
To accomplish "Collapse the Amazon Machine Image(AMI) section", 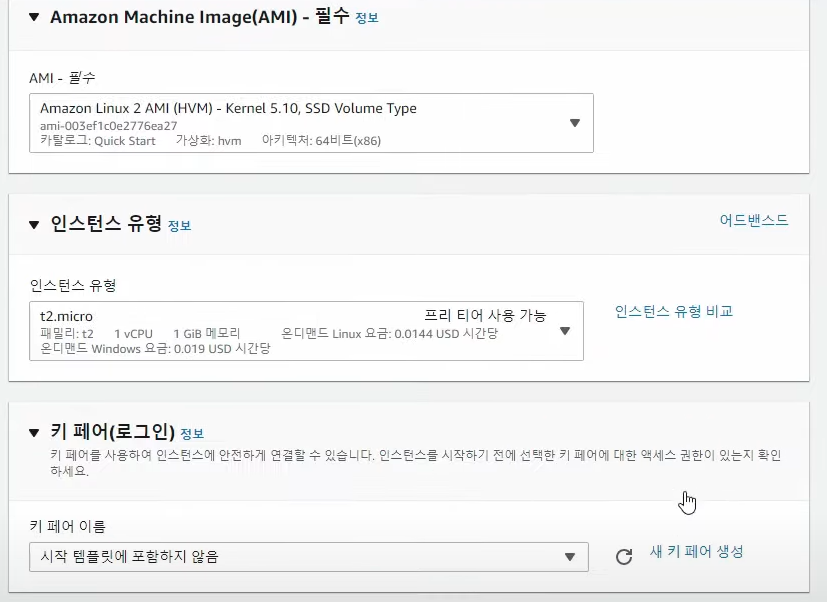I will click(x=34, y=17).
